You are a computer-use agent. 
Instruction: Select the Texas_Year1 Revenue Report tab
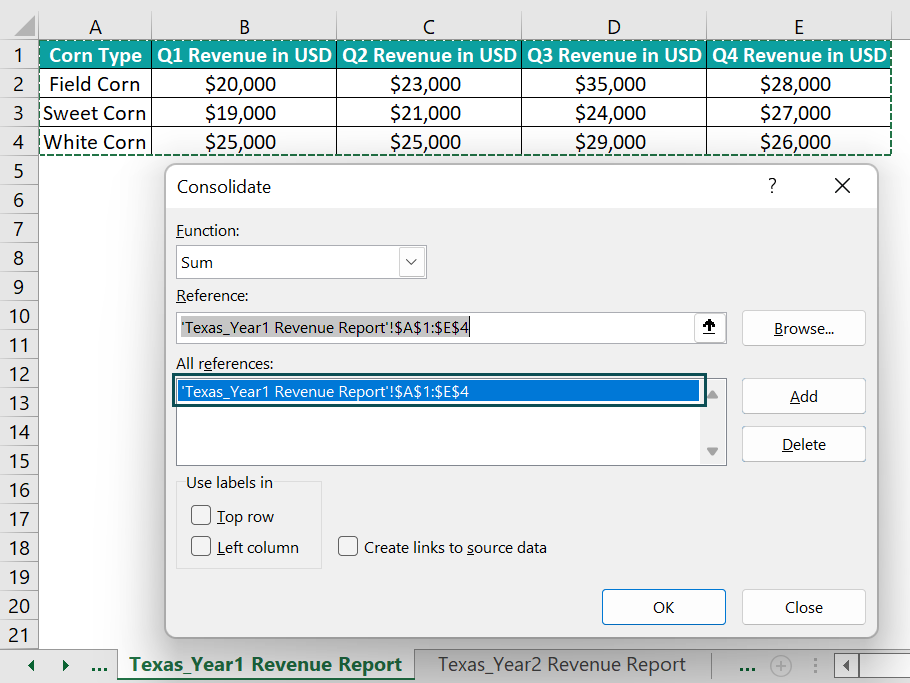(x=265, y=664)
